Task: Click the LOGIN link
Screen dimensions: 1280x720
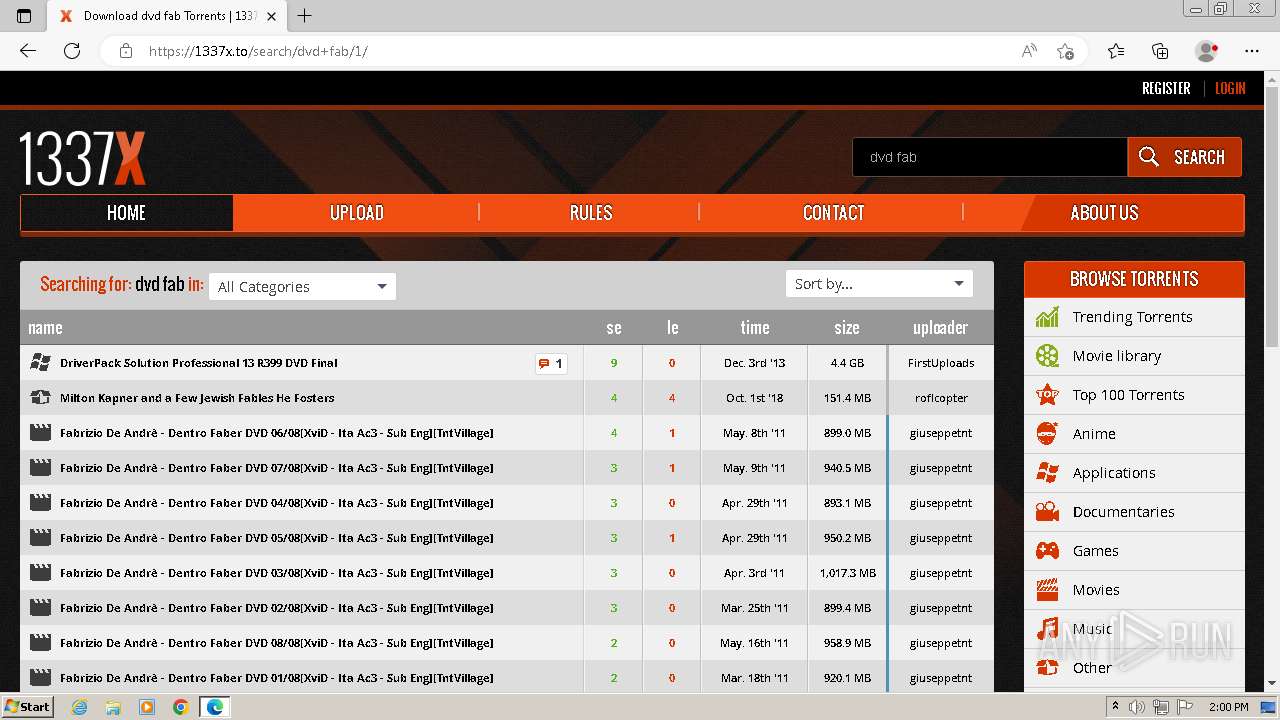Action: tap(1230, 88)
